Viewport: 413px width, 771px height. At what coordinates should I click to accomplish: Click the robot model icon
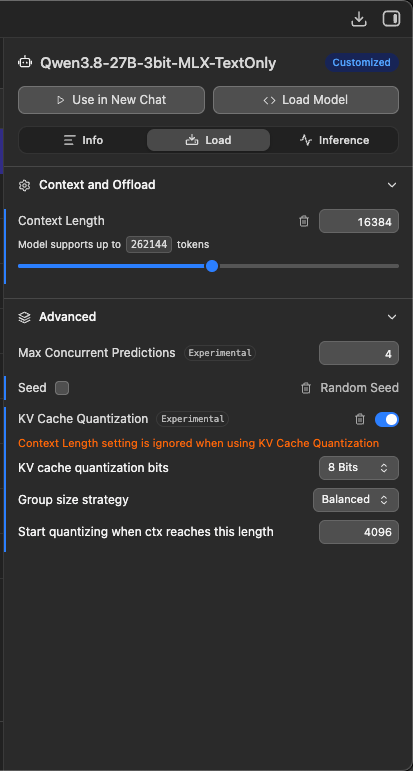(25, 62)
